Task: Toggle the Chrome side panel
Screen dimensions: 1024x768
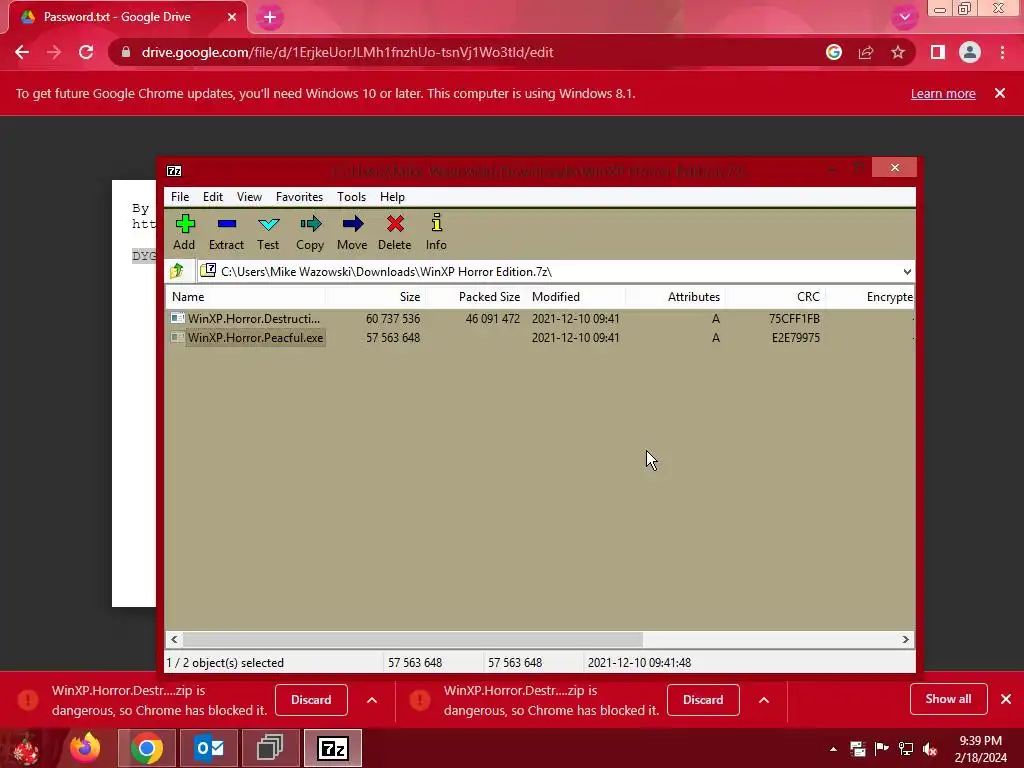Action: [x=938, y=52]
